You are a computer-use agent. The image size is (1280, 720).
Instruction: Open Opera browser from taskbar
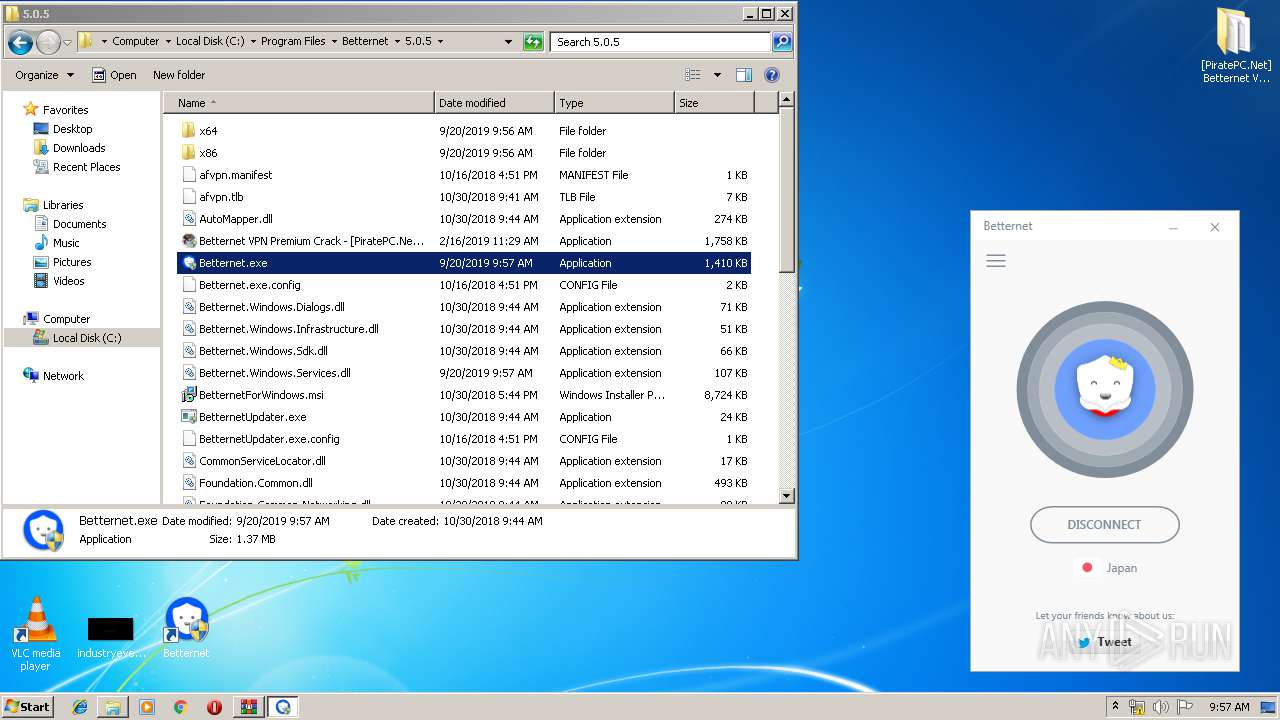[214, 707]
